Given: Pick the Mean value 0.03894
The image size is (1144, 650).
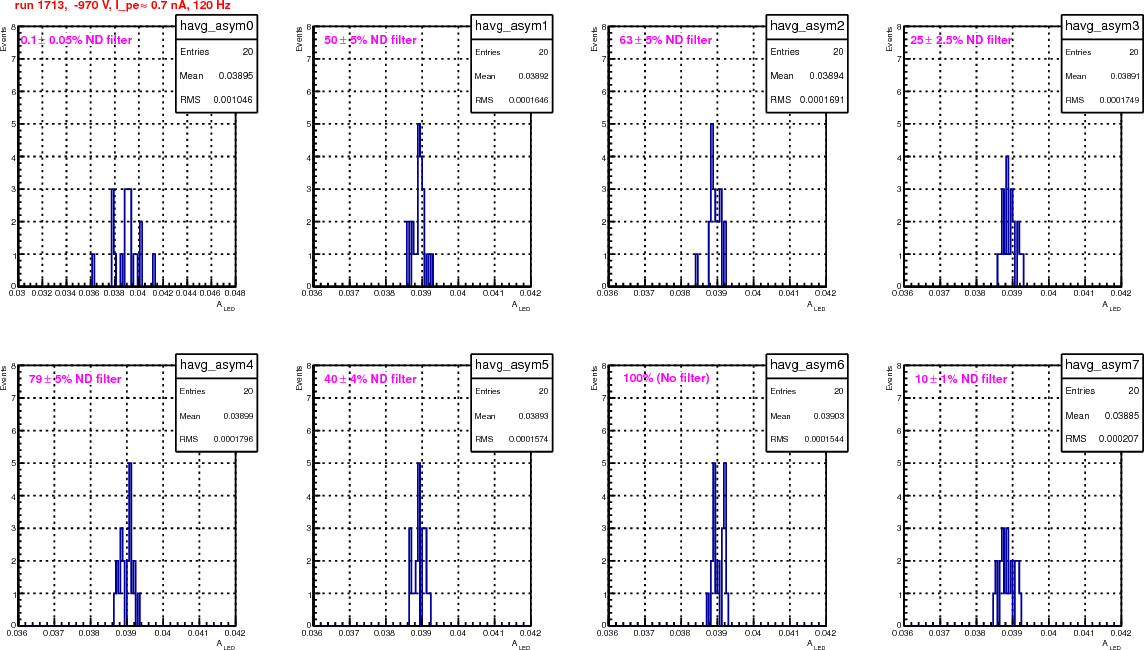Looking at the screenshot, I should [x=826, y=76].
